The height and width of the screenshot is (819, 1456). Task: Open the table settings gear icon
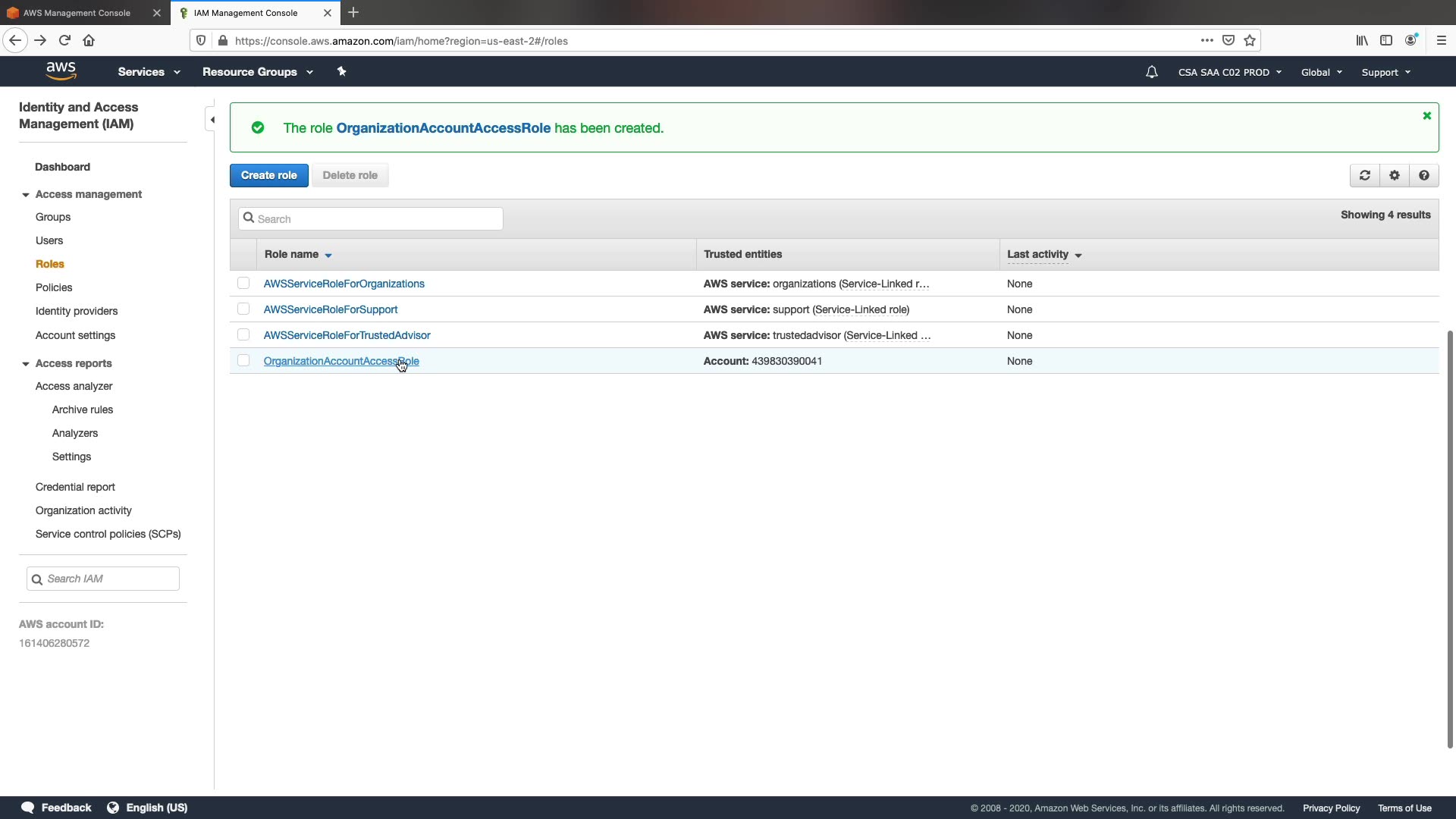[x=1394, y=175]
